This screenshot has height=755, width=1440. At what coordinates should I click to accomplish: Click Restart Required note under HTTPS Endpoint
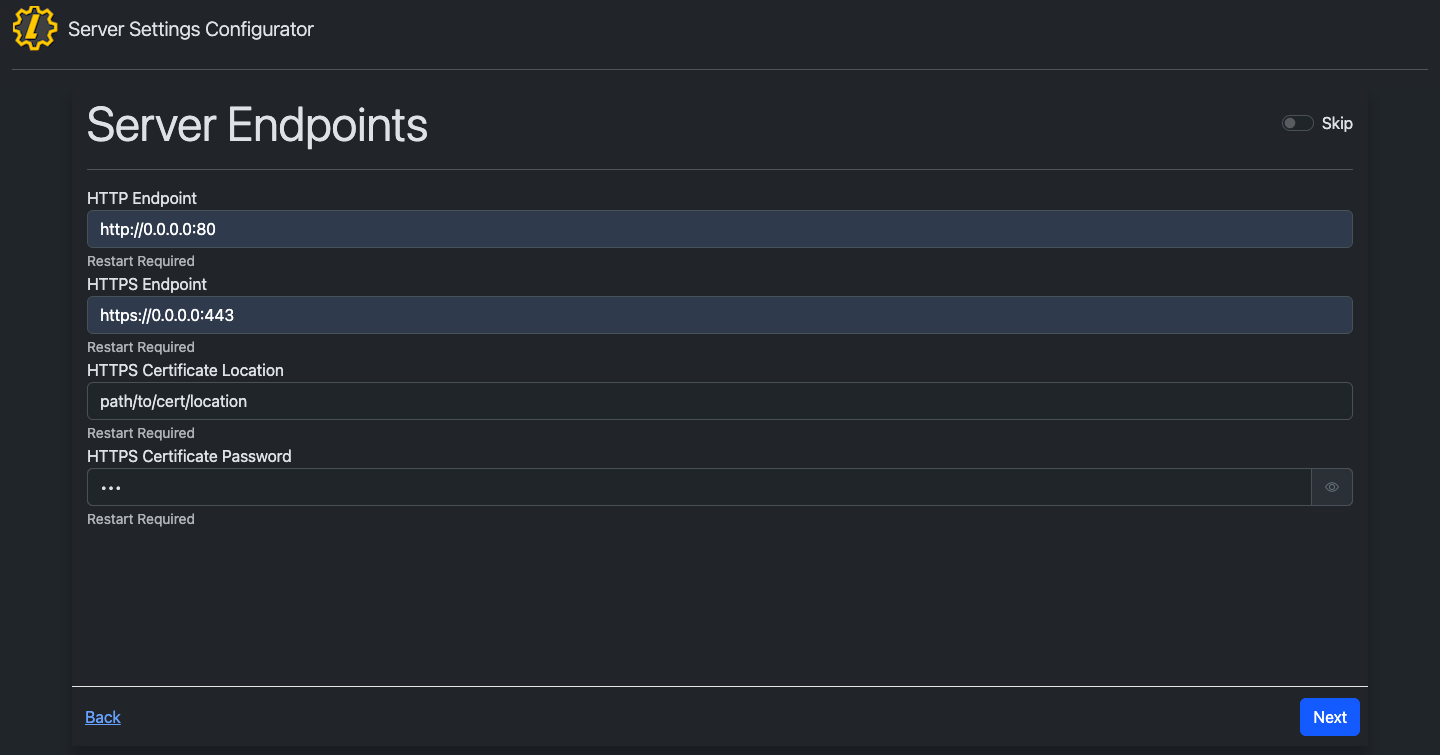(x=141, y=347)
